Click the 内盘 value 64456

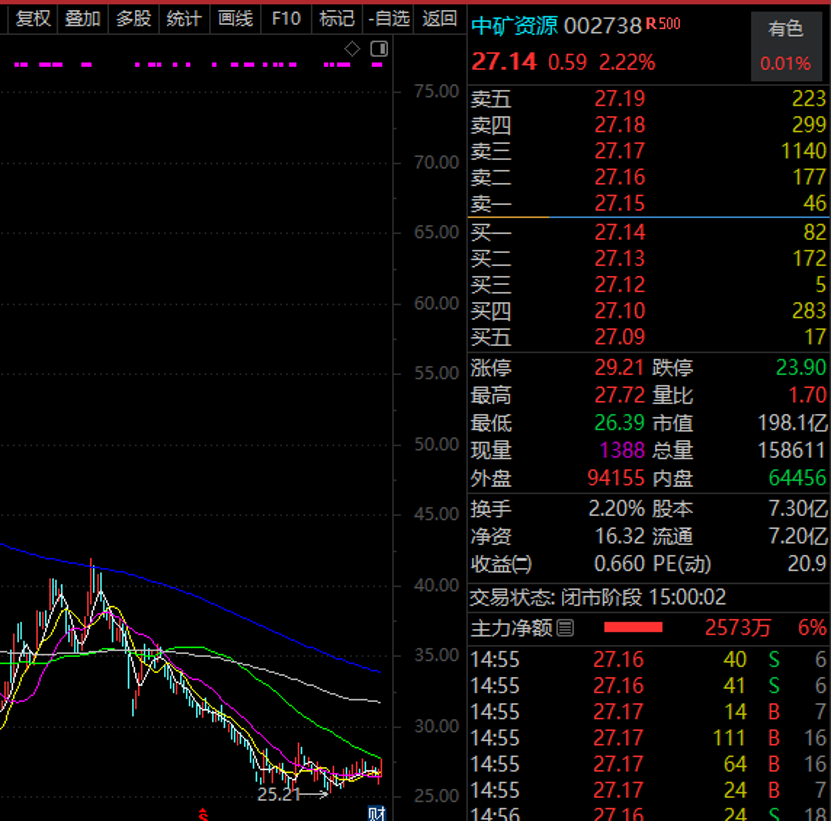point(798,478)
